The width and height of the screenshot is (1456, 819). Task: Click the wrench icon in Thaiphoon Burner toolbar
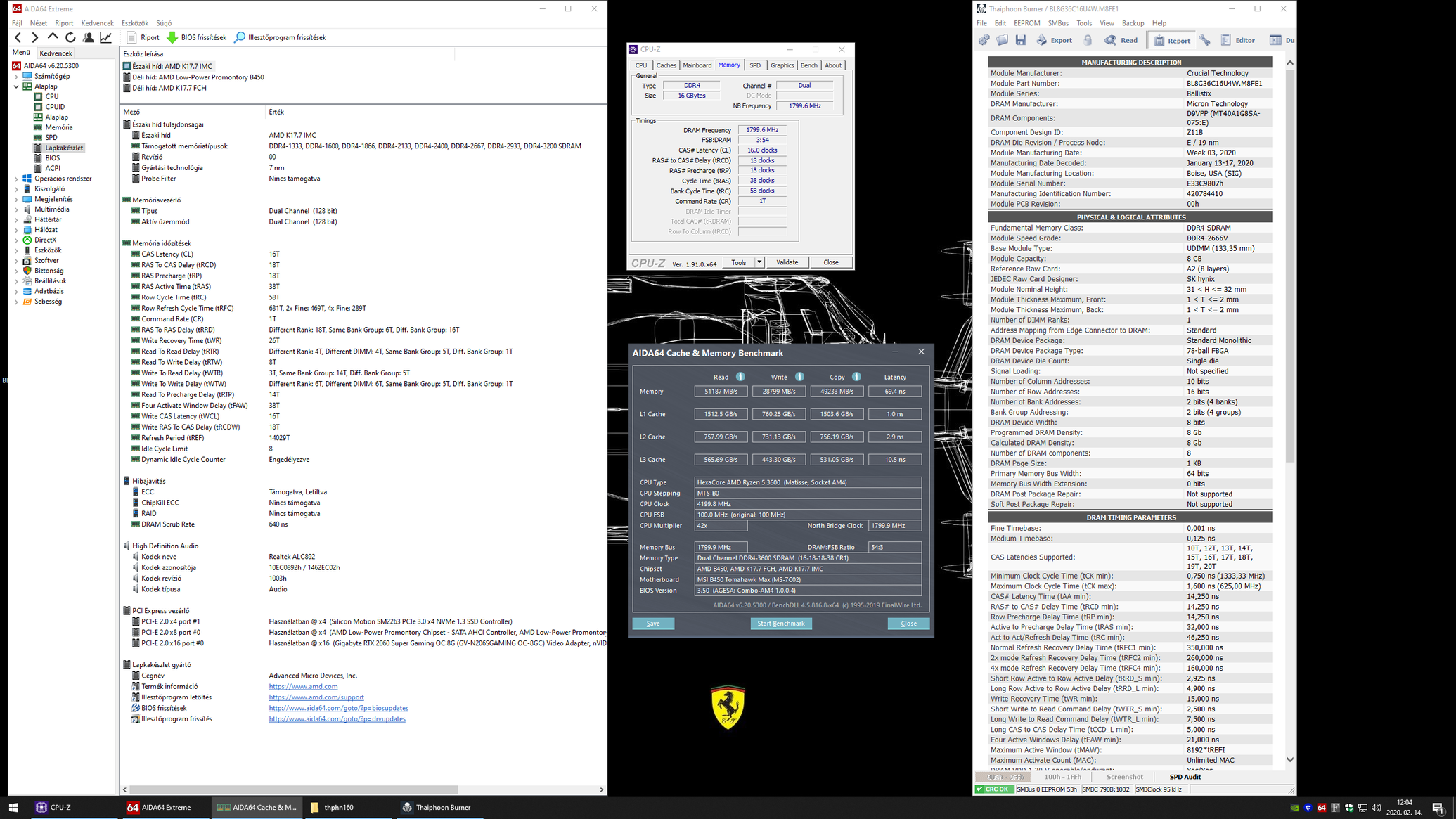(1205, 40)
